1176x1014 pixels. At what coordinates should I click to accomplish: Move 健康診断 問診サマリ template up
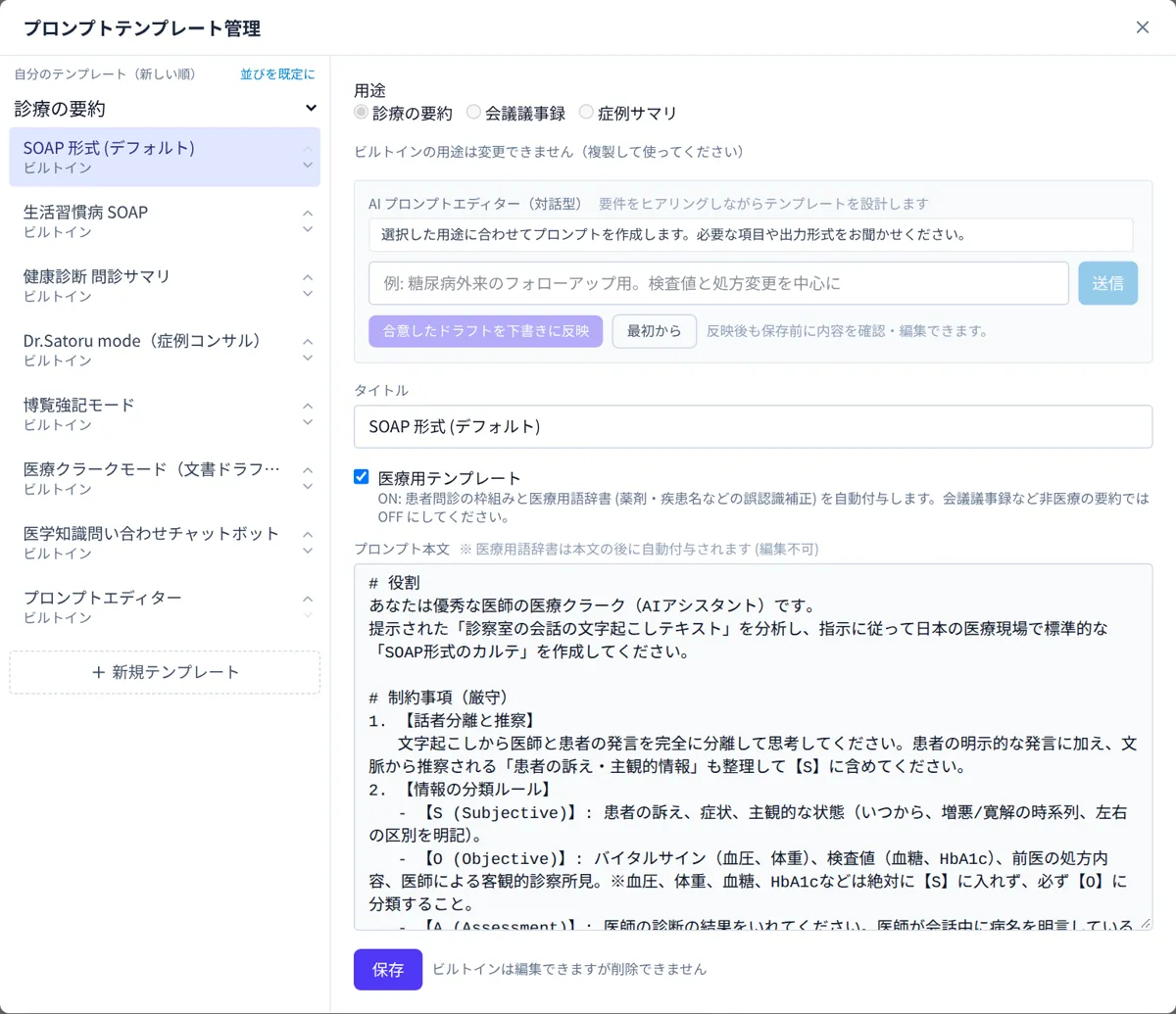(308, 278)
